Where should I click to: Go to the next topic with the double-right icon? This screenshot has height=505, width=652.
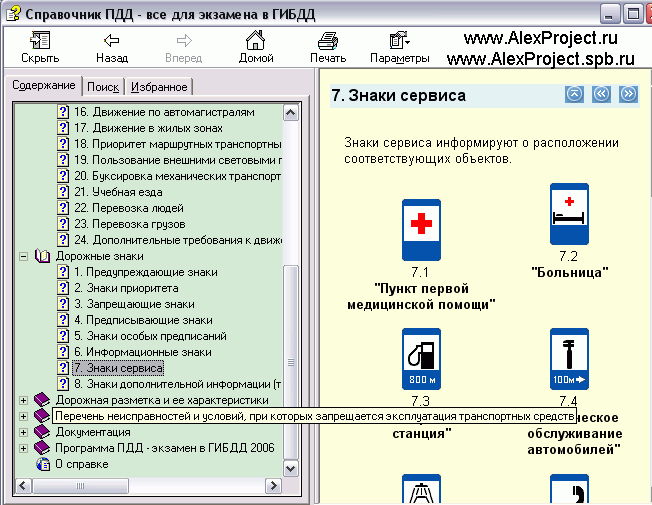pyautogui.click(x=628, y=94)
